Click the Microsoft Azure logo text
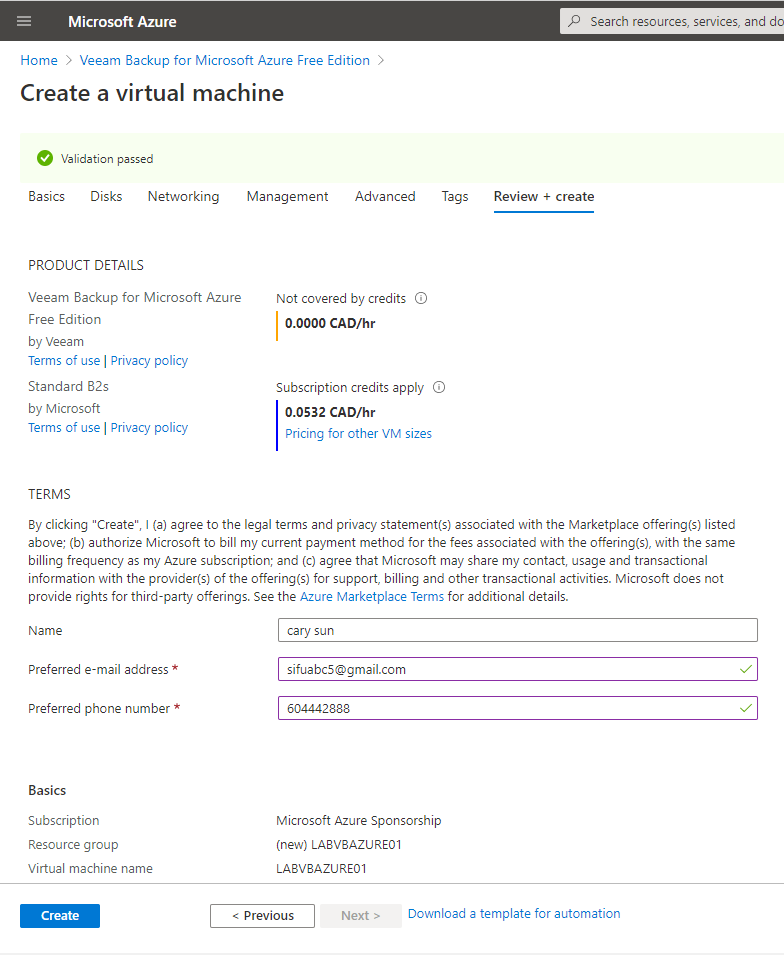Image resolution: width=784 pixels, height=955 pixels. pyautogui.click(x=122, y=22)
